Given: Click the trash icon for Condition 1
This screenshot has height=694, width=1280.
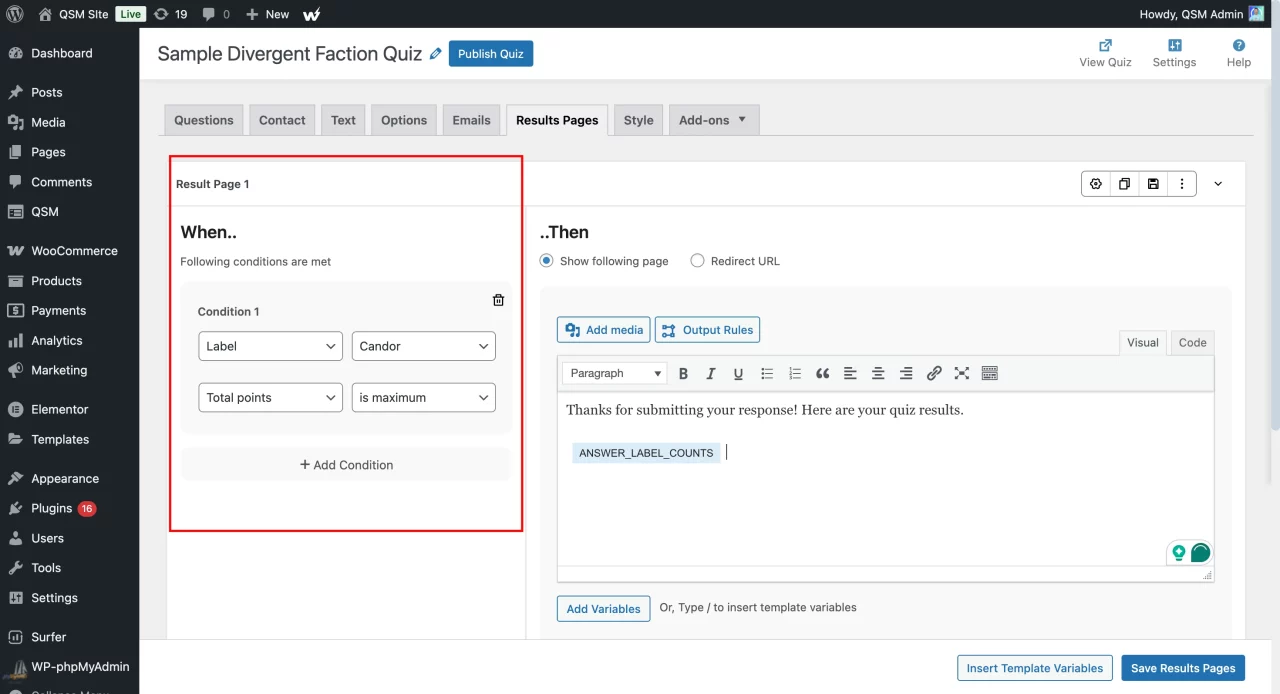Looking at the screenshot, I should click(498, 299).
